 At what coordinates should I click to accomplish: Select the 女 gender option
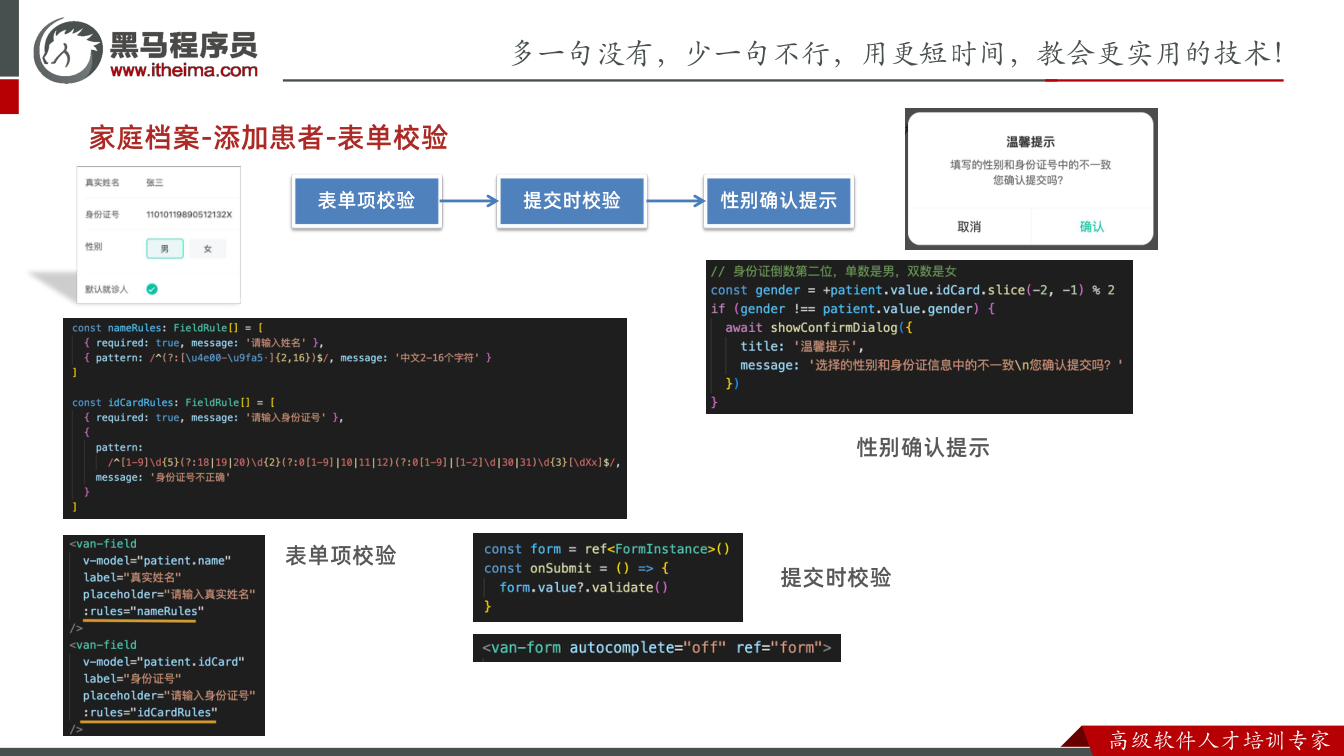click(208, 248)
